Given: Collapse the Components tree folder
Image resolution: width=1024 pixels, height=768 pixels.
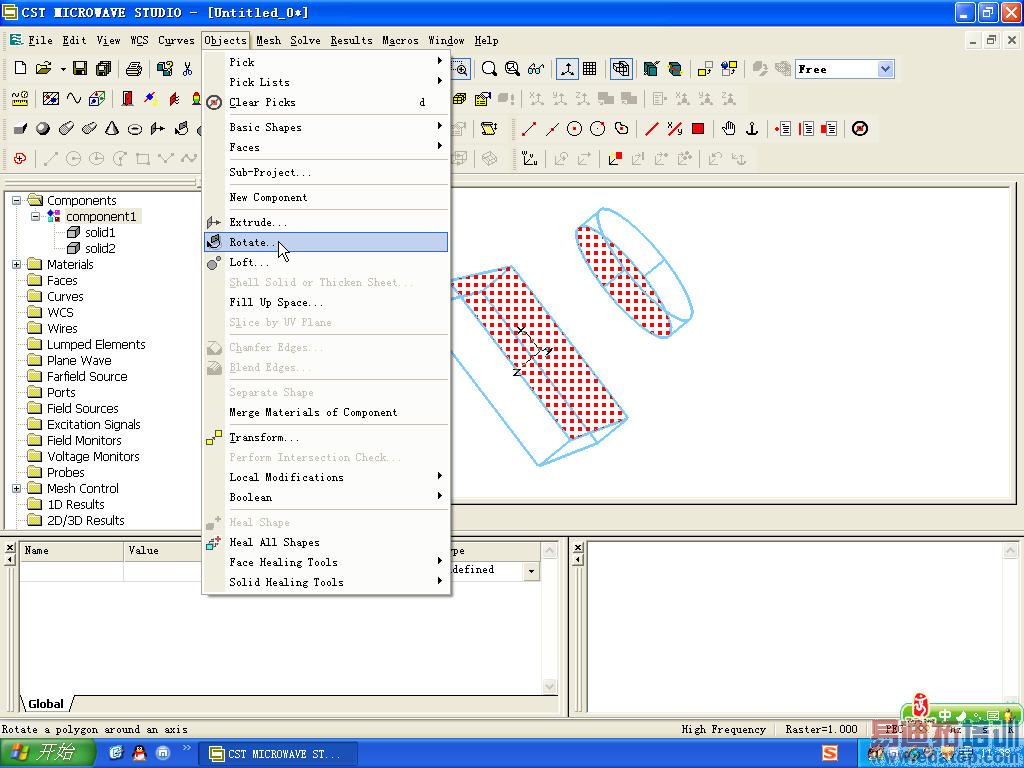Looking at the screenshot, I should pyautogui.click(x=17, y=200).
